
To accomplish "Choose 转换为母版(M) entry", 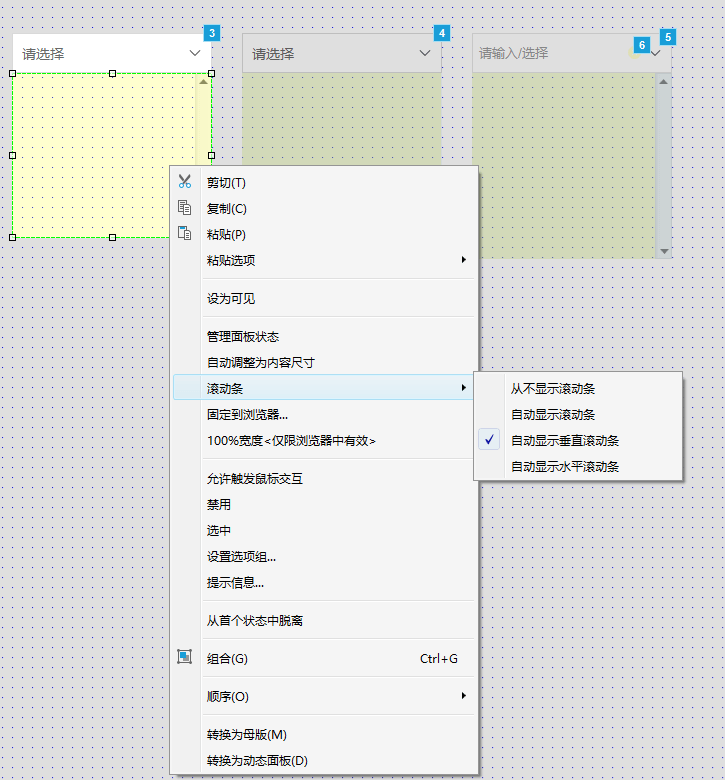I will (324, 734).
